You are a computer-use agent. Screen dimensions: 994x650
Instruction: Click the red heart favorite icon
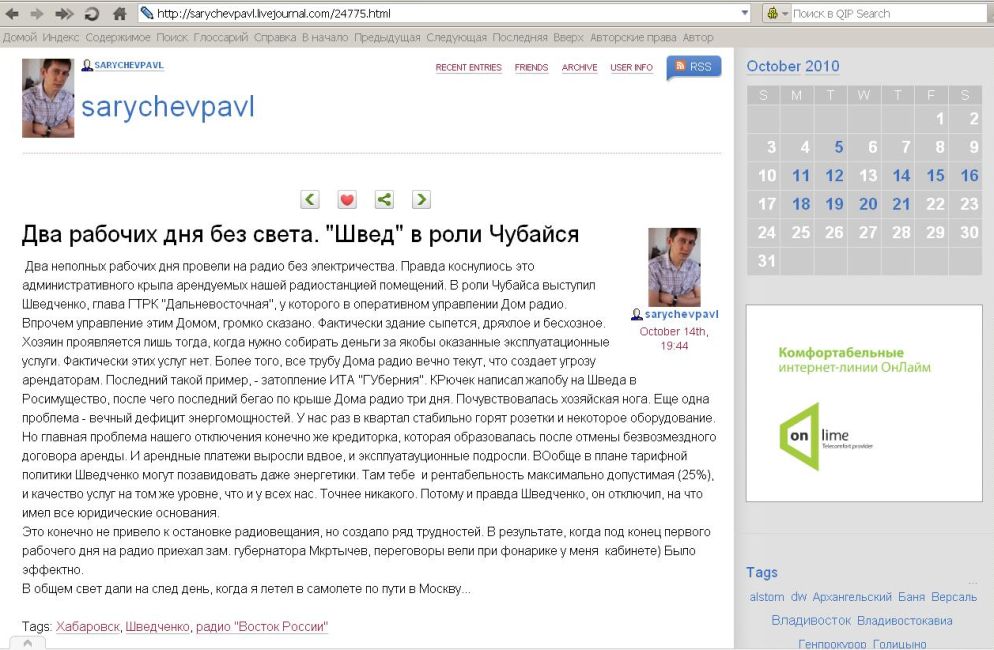pos(347,199)
